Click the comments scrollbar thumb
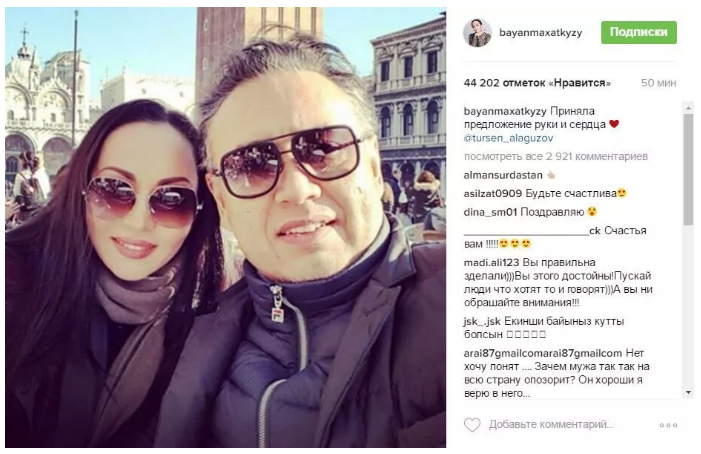This screenshot has height=454, width=701. [x=688, y=169]
